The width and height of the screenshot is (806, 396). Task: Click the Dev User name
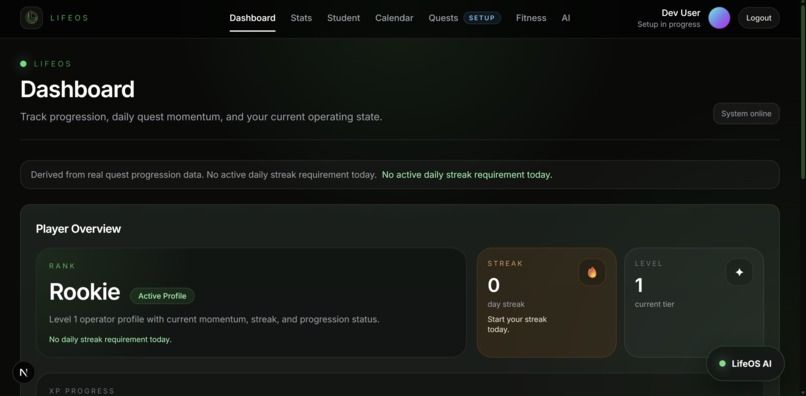click(681, 13)
